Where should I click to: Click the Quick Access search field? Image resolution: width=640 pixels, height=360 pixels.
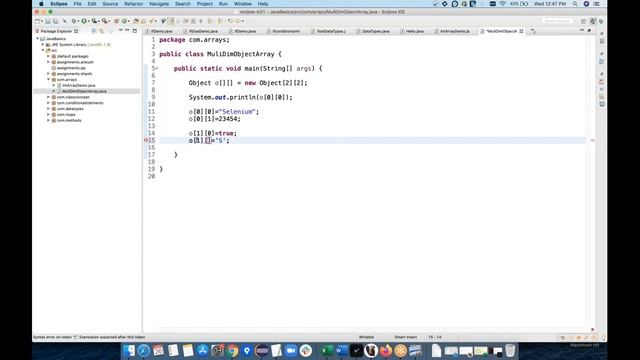click(557, 21)
